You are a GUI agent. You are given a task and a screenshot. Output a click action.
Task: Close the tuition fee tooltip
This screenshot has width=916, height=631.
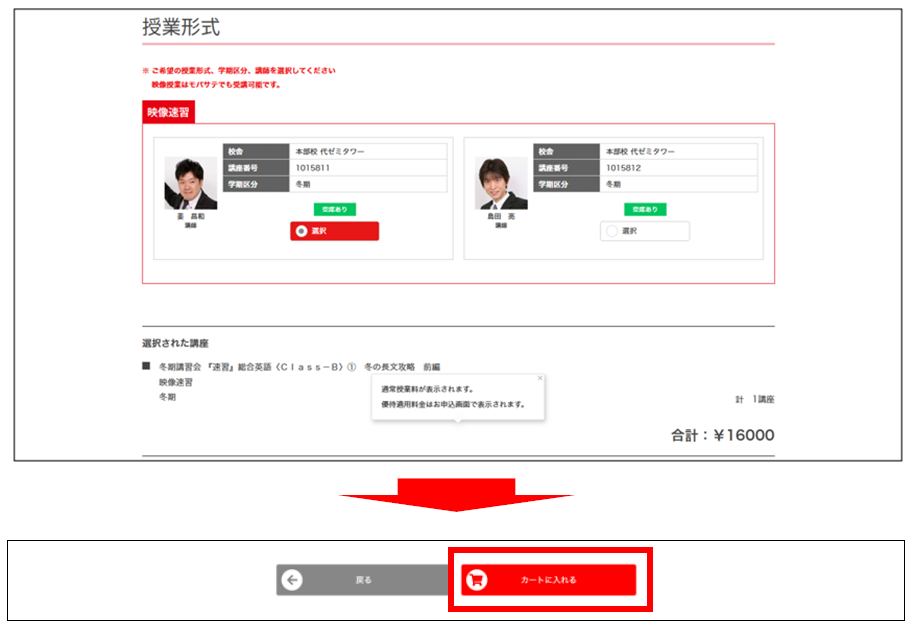[x=540, y=378]
